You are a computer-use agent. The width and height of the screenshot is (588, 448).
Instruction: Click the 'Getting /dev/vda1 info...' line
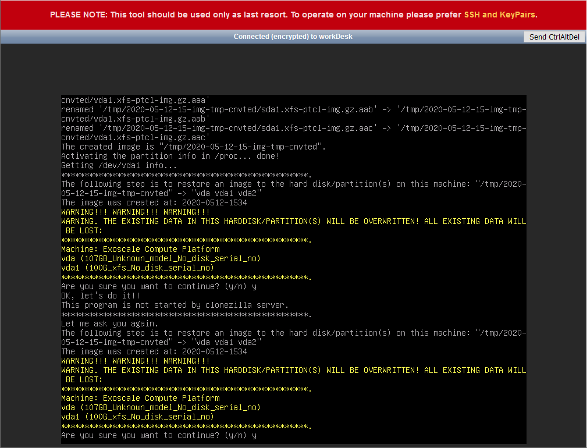[119, 165]
